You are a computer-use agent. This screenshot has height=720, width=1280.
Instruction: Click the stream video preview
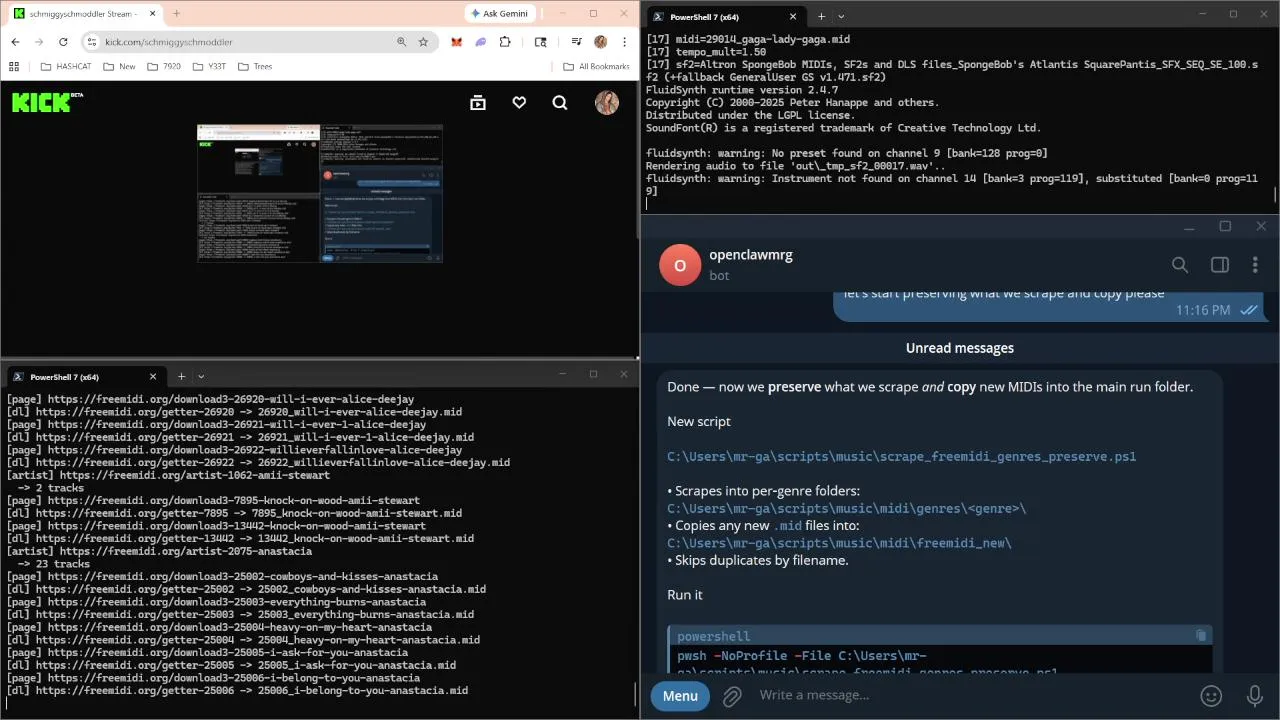pyautogui.click(x=320, y=193)
